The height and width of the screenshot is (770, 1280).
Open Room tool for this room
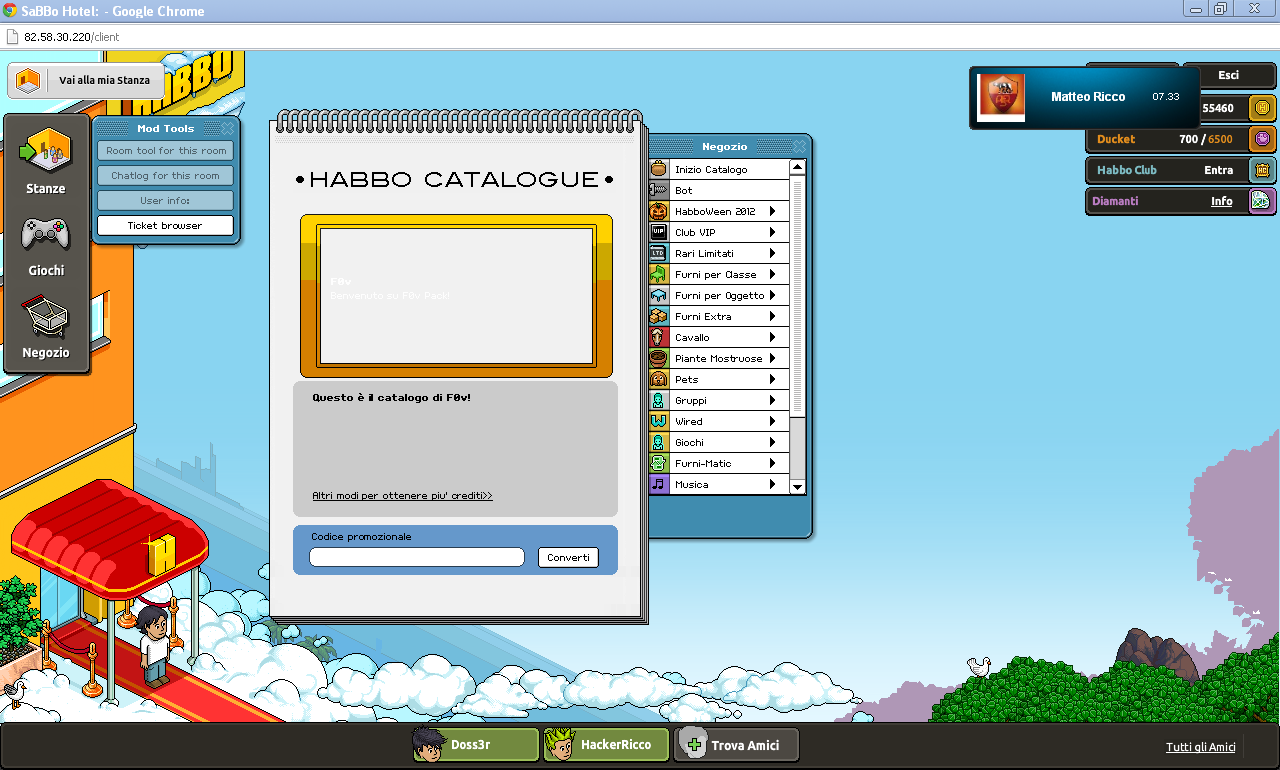(165, 150)
